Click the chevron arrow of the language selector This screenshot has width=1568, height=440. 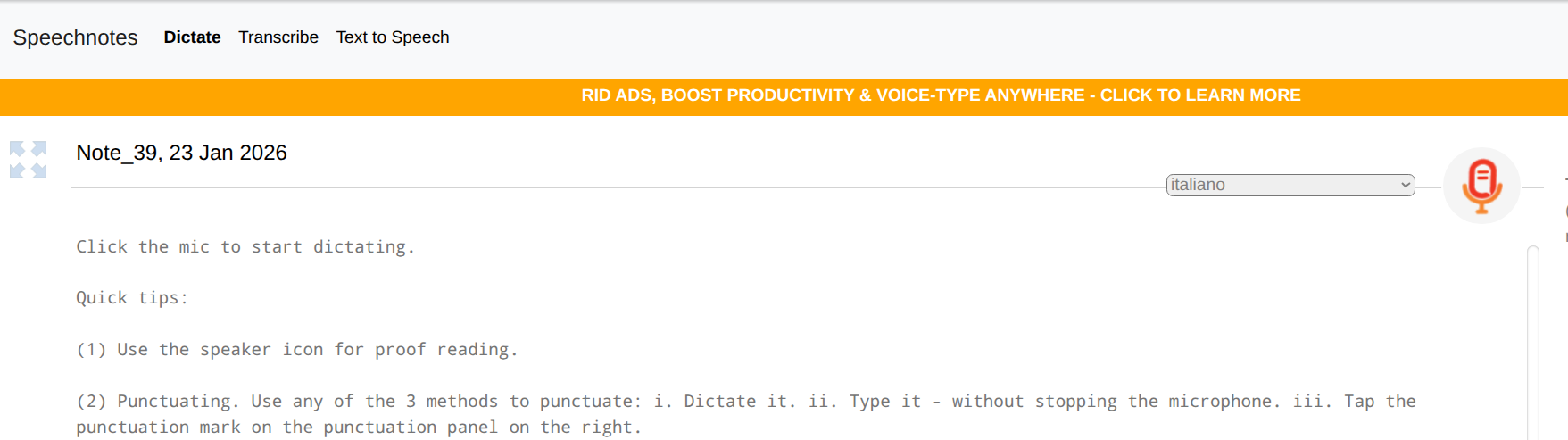click(1406, 185)
